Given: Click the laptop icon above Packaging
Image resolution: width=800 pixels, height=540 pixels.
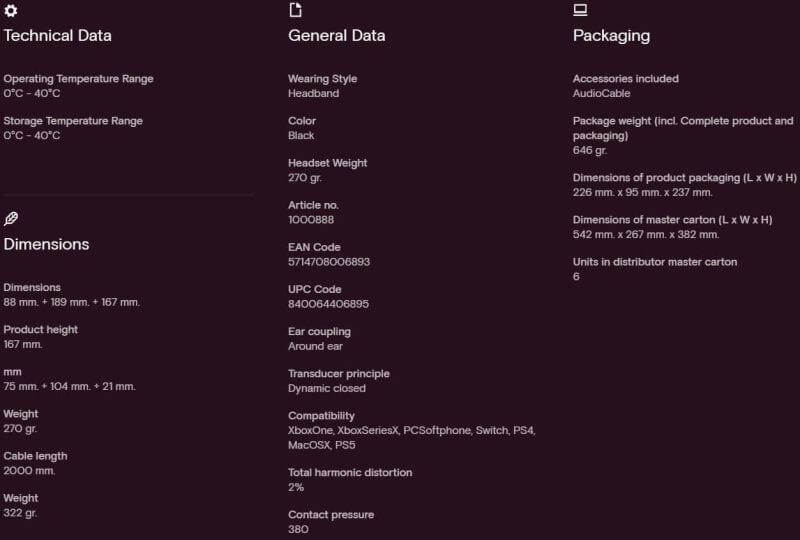Looking at the screenshot, I should (580, 10).
